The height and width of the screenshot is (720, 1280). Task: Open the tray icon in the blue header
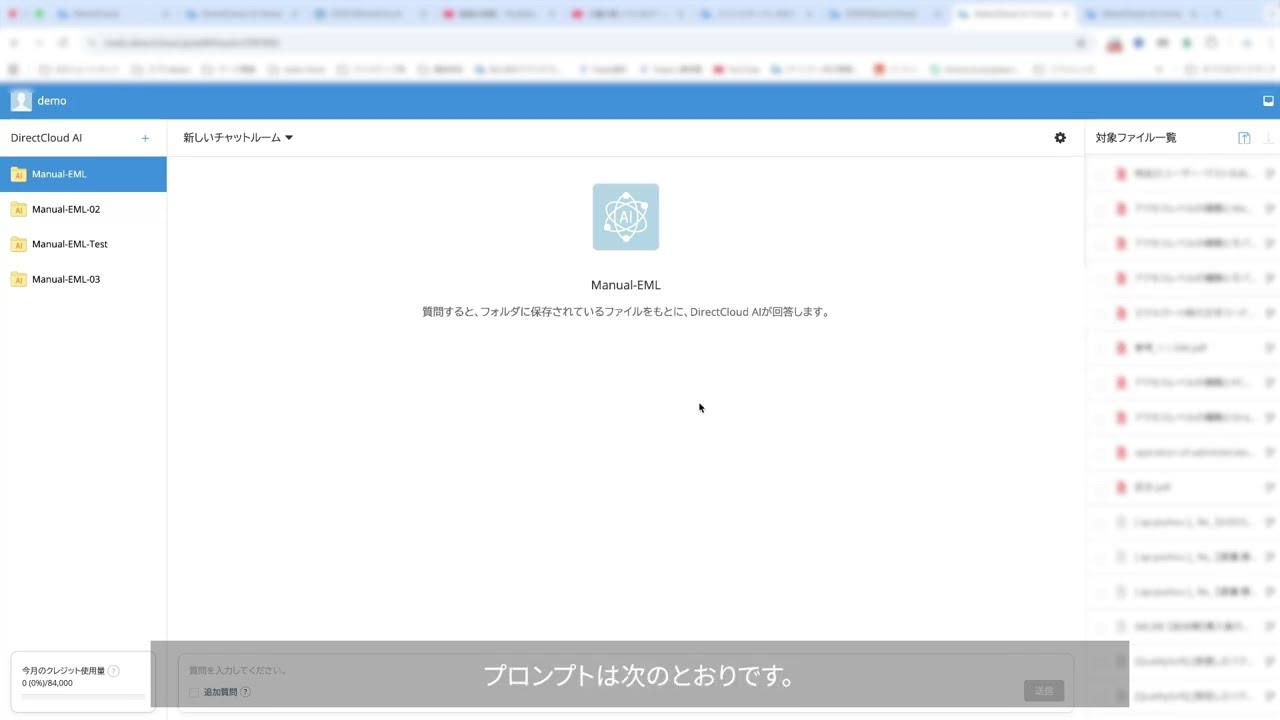[1268, 101]
